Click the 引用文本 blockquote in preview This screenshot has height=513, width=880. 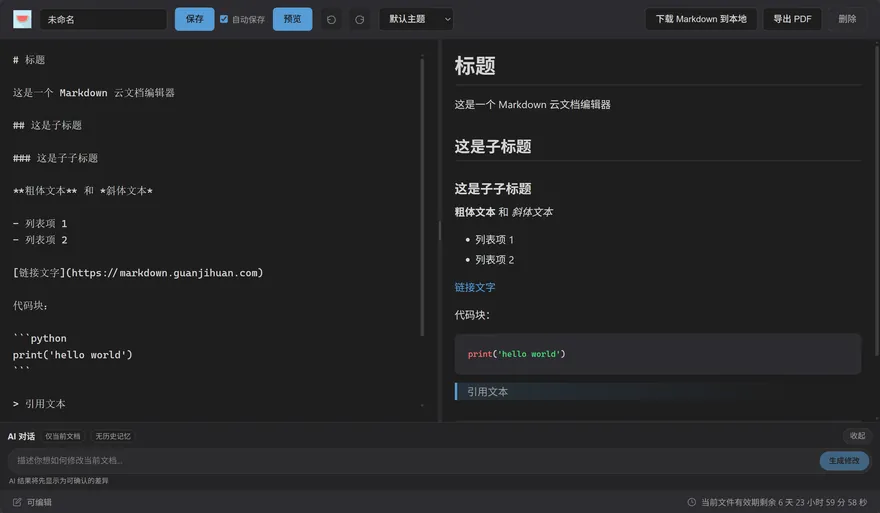point(658,392)
